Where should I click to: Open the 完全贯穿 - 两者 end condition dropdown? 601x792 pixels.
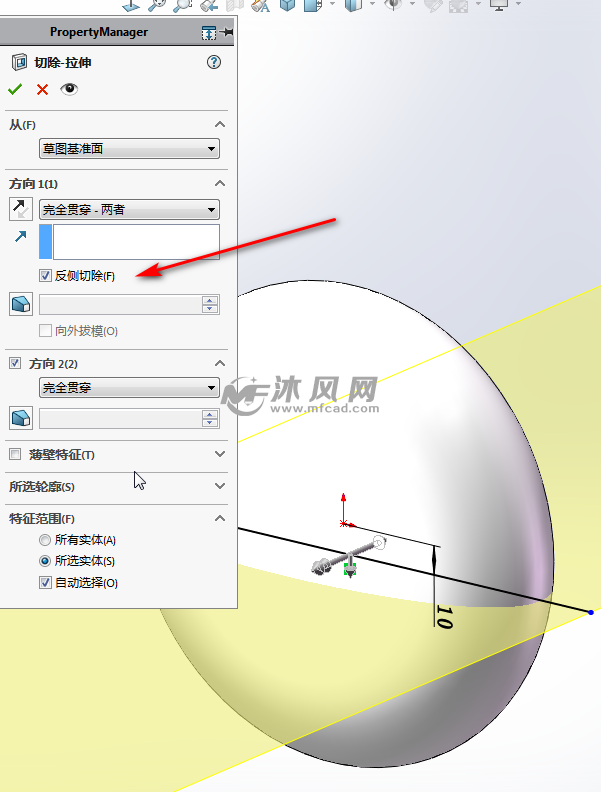click(x=129, y=210)
